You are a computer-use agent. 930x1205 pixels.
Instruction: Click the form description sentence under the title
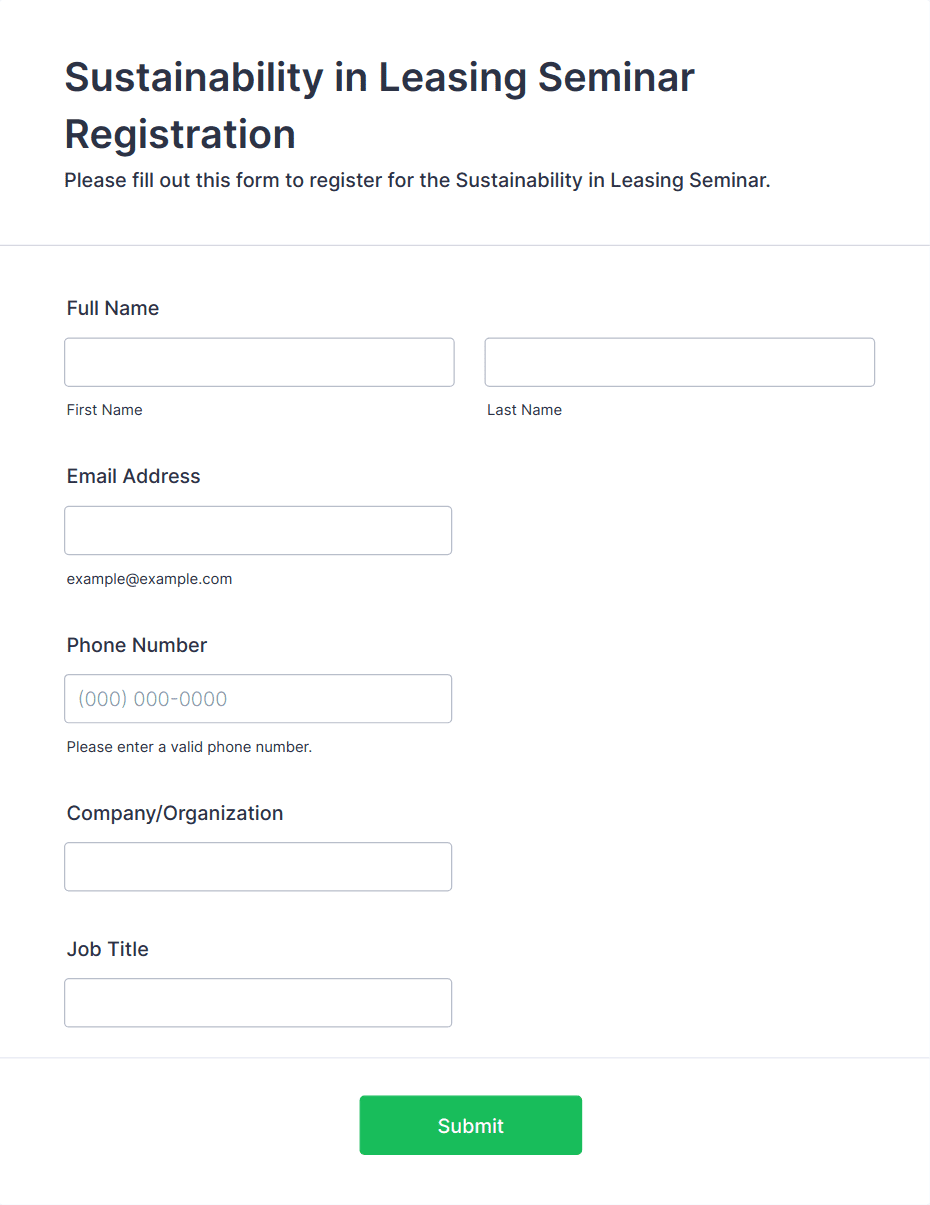[x=417, y=181]
